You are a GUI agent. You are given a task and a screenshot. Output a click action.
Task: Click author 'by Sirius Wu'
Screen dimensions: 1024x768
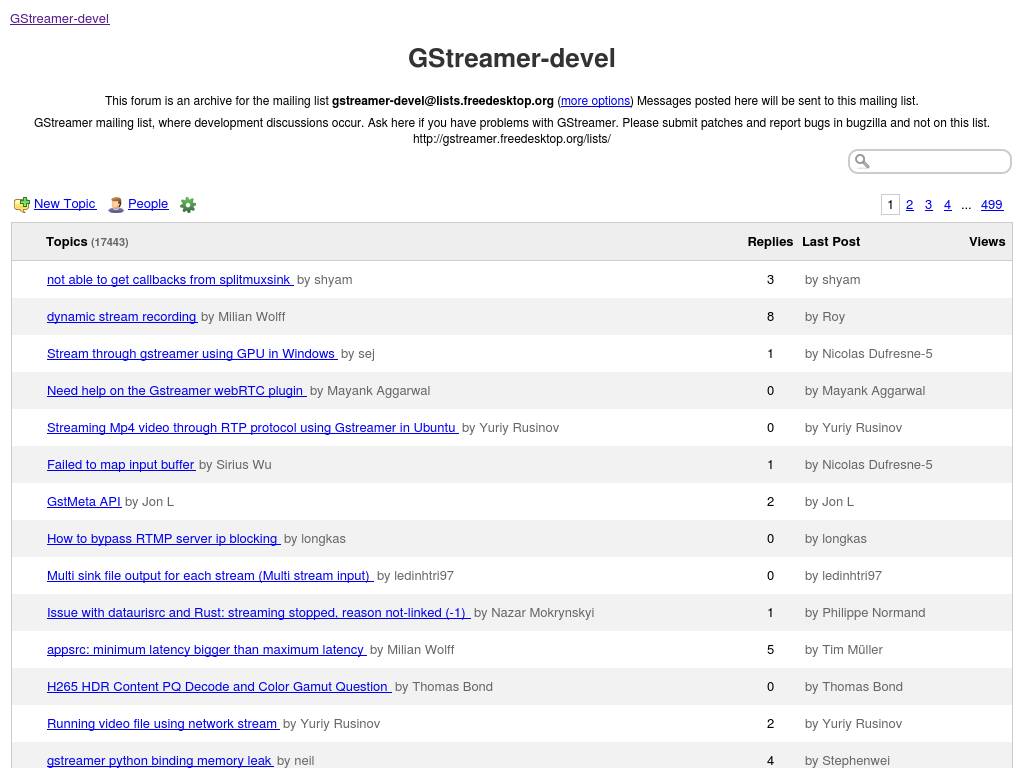[x=235, y=464]
